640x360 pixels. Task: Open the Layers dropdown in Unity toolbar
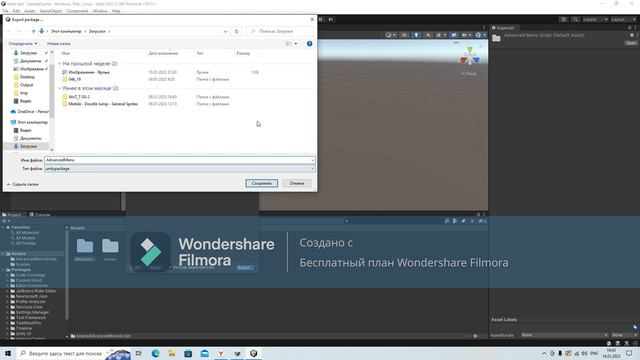tap(595, 19)
